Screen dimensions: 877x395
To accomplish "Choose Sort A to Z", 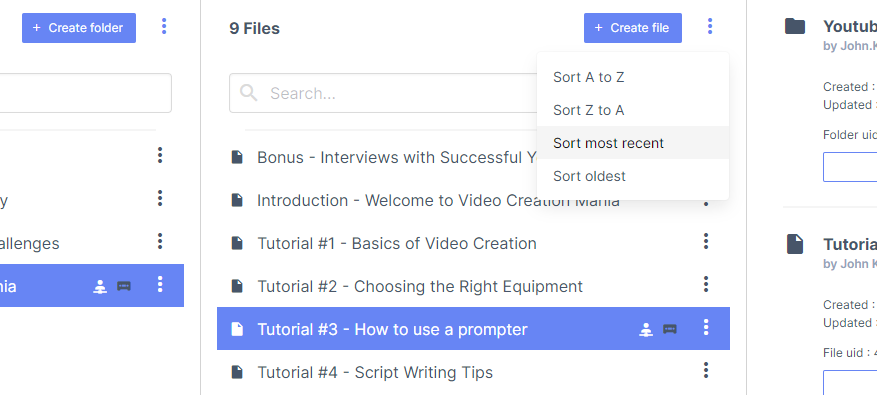I will [633, 77].
